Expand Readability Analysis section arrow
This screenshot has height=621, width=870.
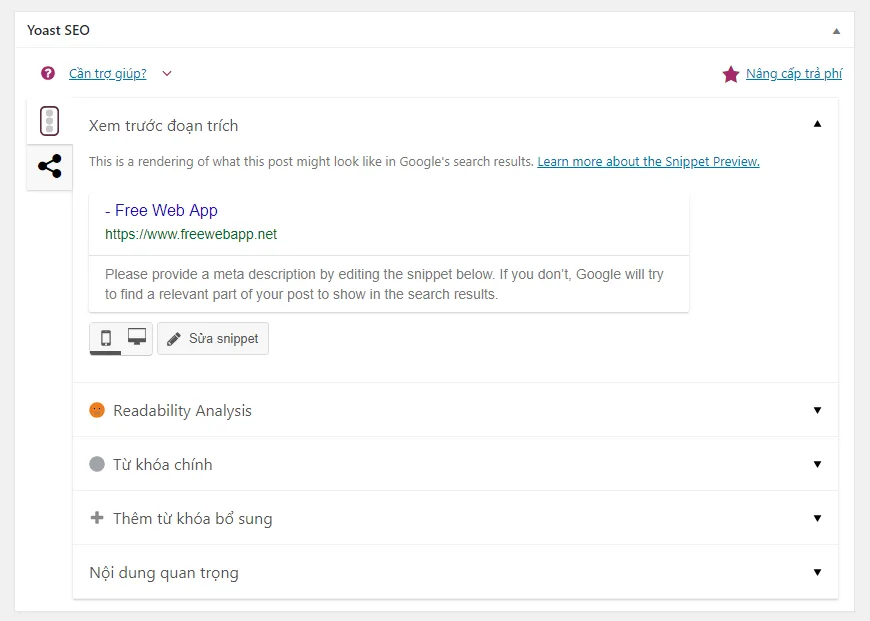click(x=817, y=410)
